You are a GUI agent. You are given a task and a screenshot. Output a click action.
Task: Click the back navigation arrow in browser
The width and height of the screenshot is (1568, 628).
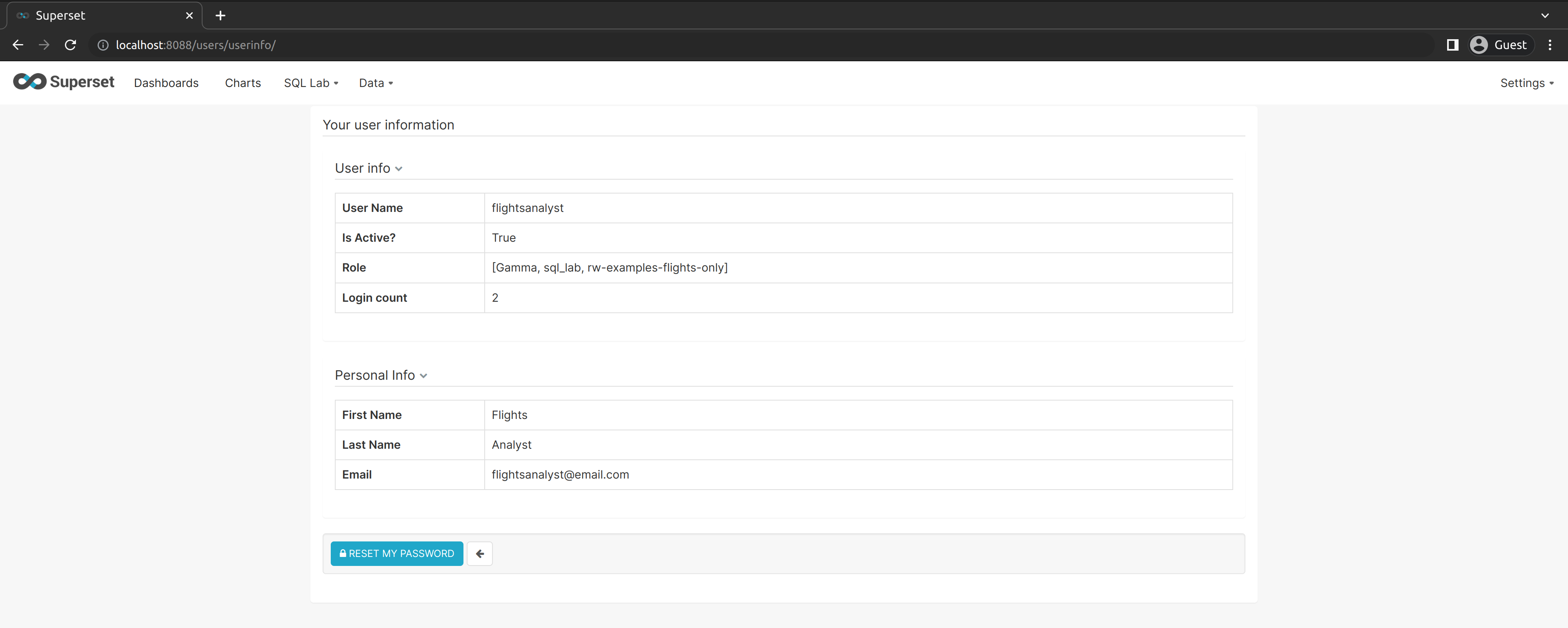pos(18,45)
